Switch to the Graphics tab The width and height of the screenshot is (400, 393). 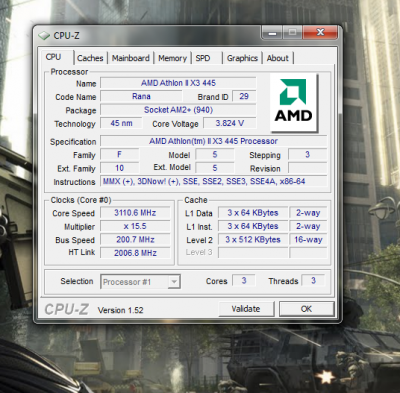(242, 58)
